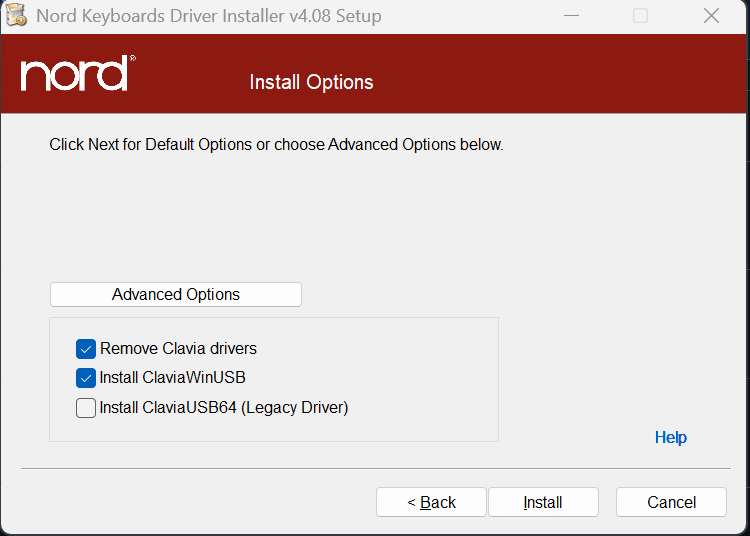
Task: Close the Nord driver installer window
Action: pyautogui.click(x=711, y=16)
